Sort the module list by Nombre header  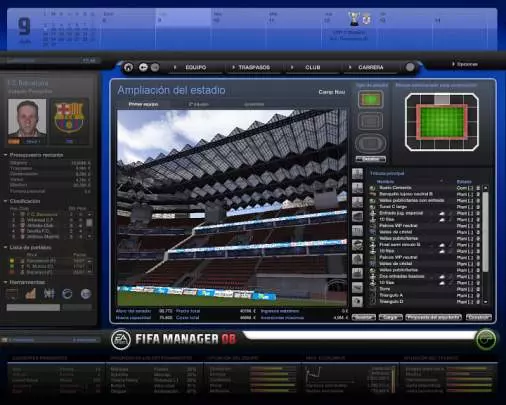coord(385,182)
